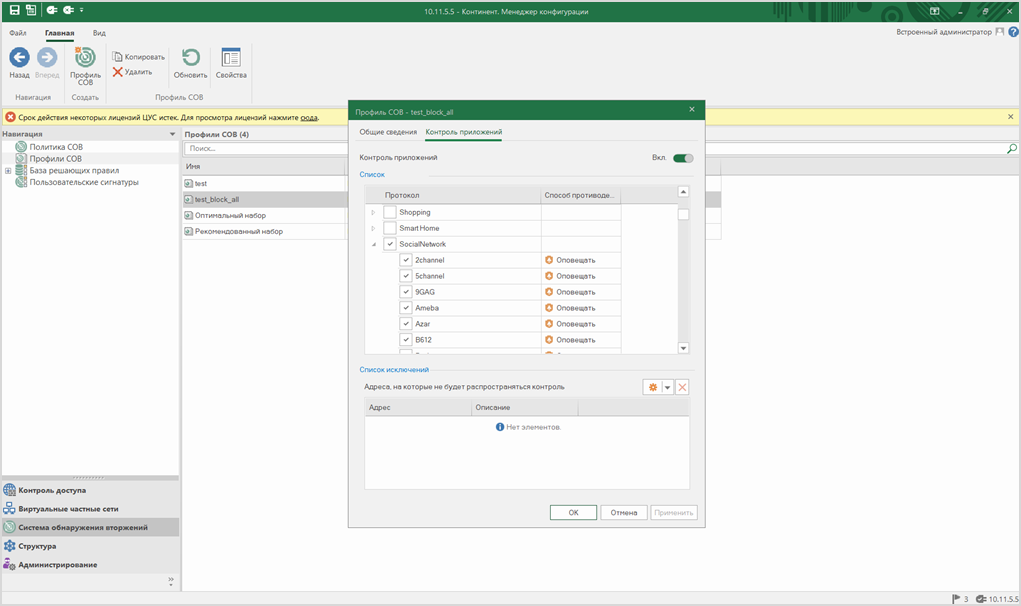The width and height of the screenshot is (1021, 606).
Task: Uncheck the SocialNetwork category checkbox
Action: tap(390, 244)
